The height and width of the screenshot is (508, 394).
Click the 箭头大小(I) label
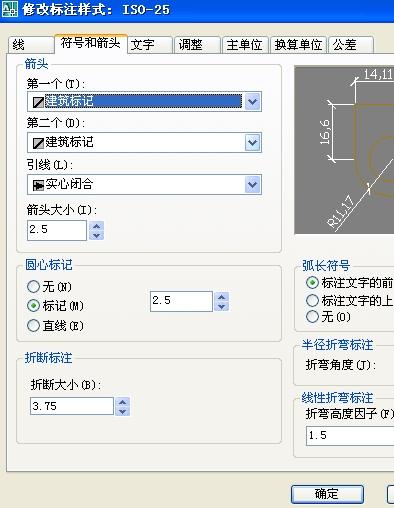coord(62,210)
